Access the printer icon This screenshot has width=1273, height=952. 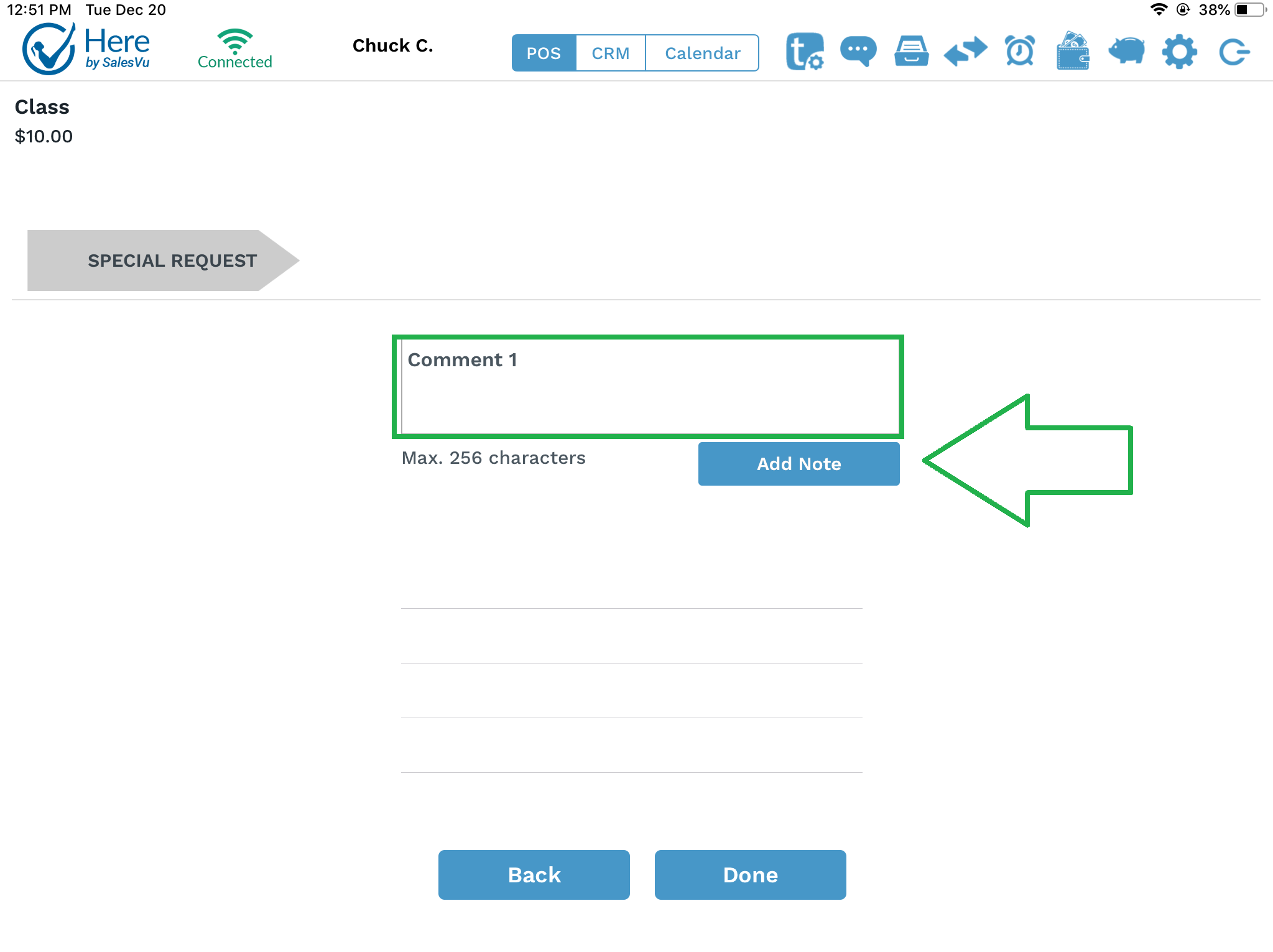click(x=912, y=51)
